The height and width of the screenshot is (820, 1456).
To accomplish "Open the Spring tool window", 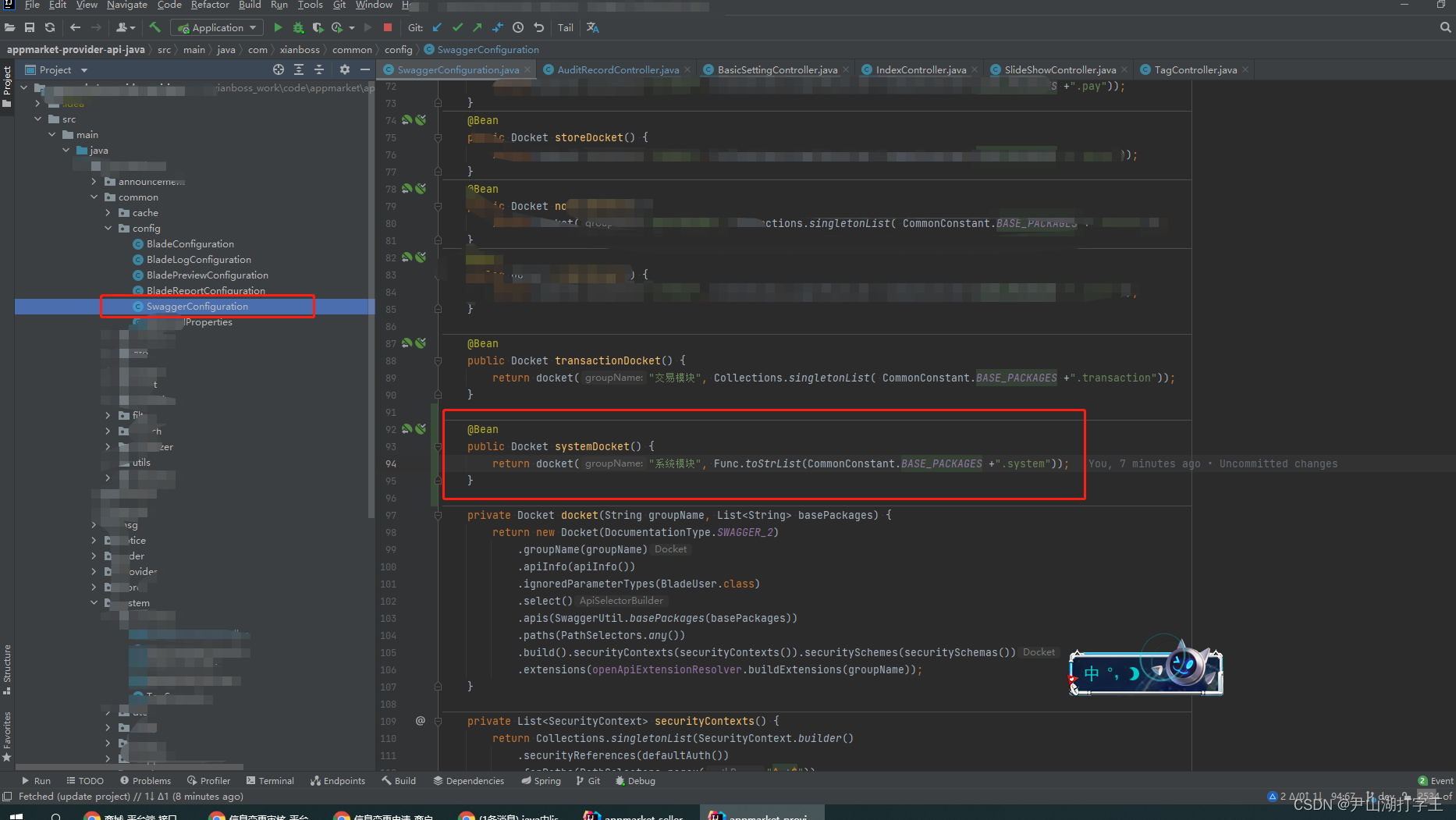I will [x=541, y=780].
